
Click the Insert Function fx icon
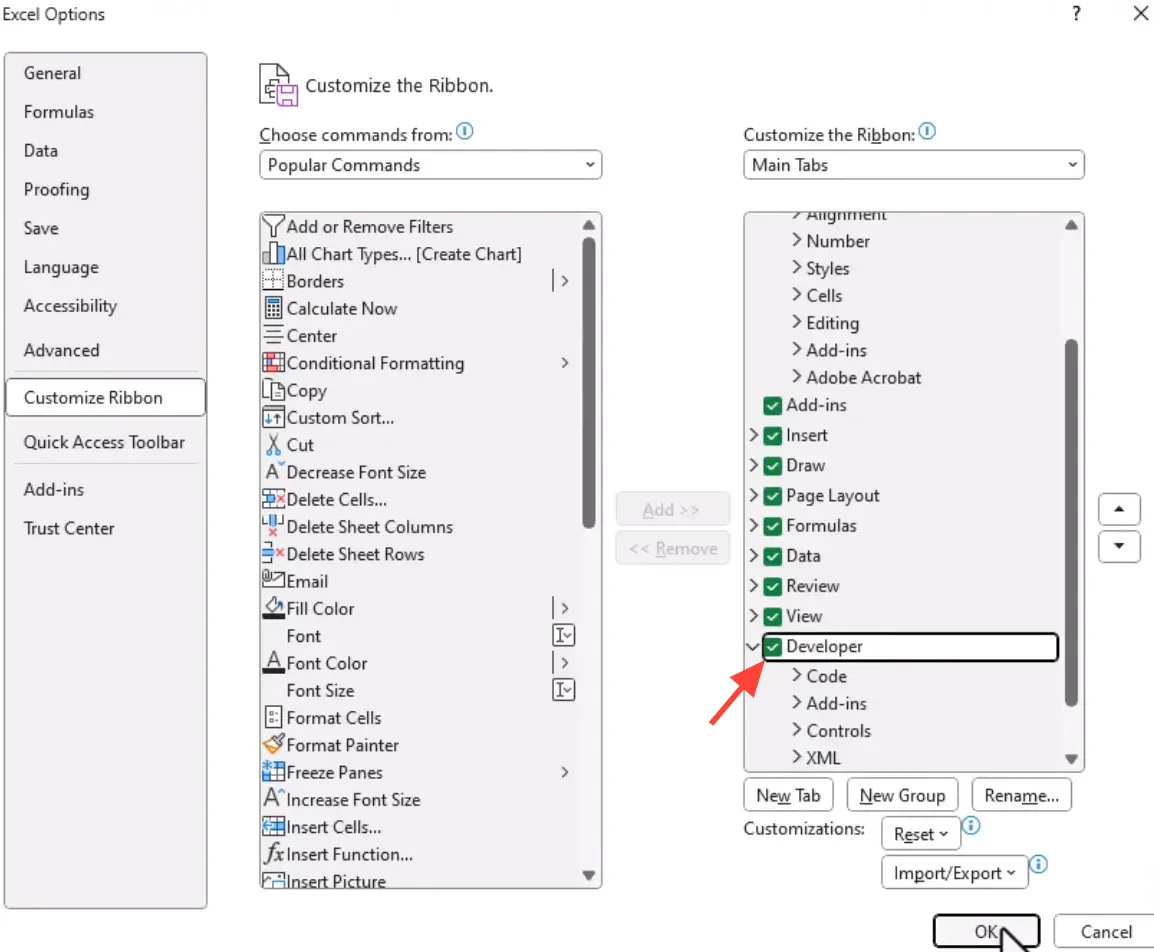pos(273,854)
